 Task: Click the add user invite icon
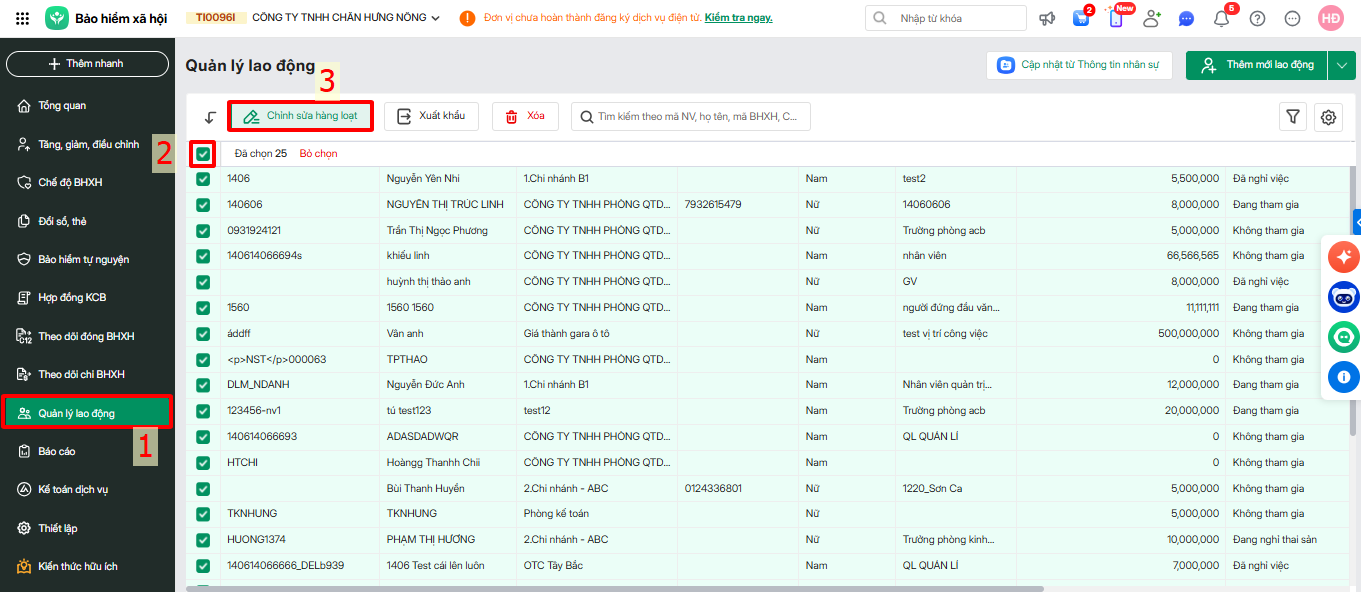tap(1152, 18)
